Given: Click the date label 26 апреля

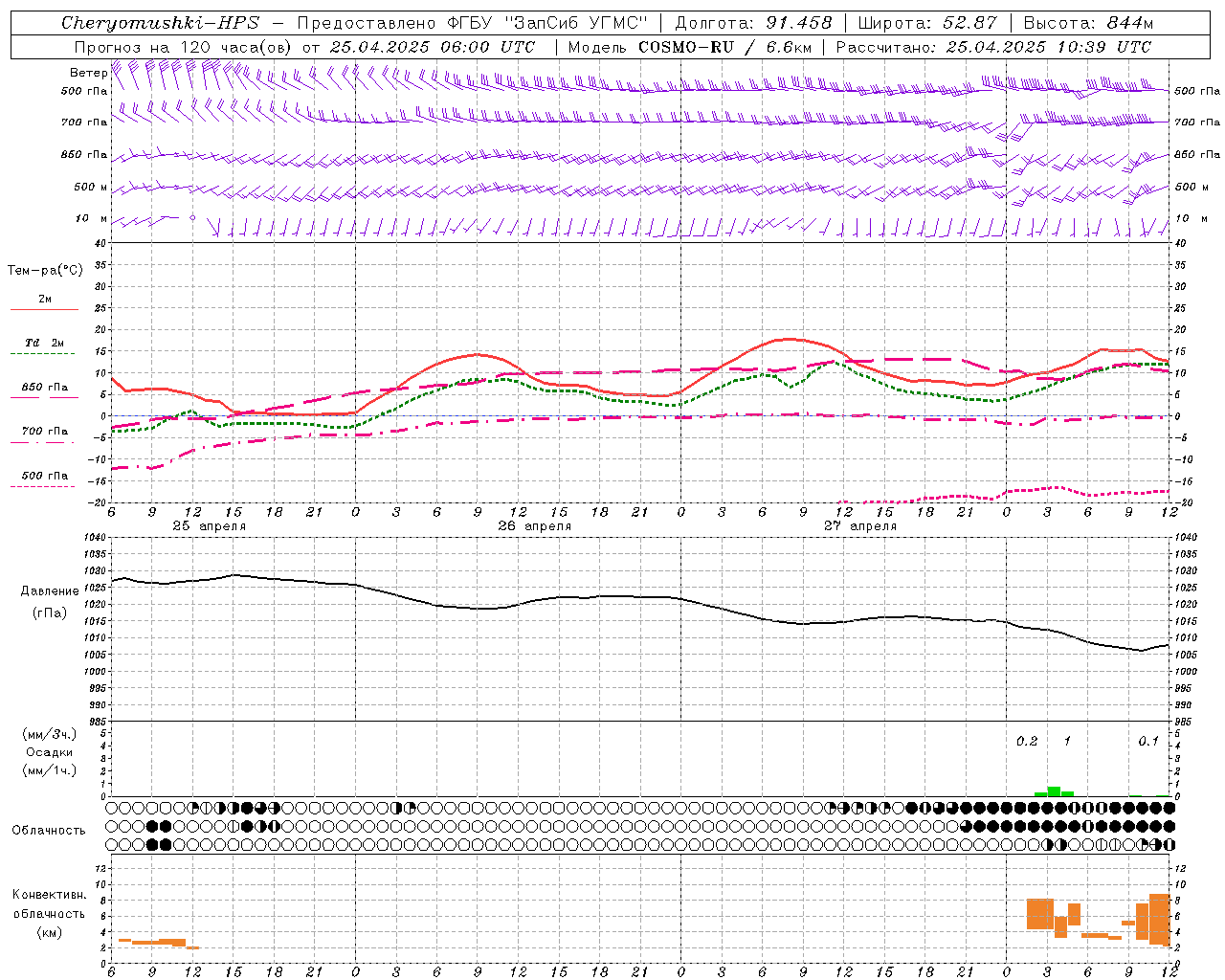Looking at the screenshot, I should pos(534,526).
